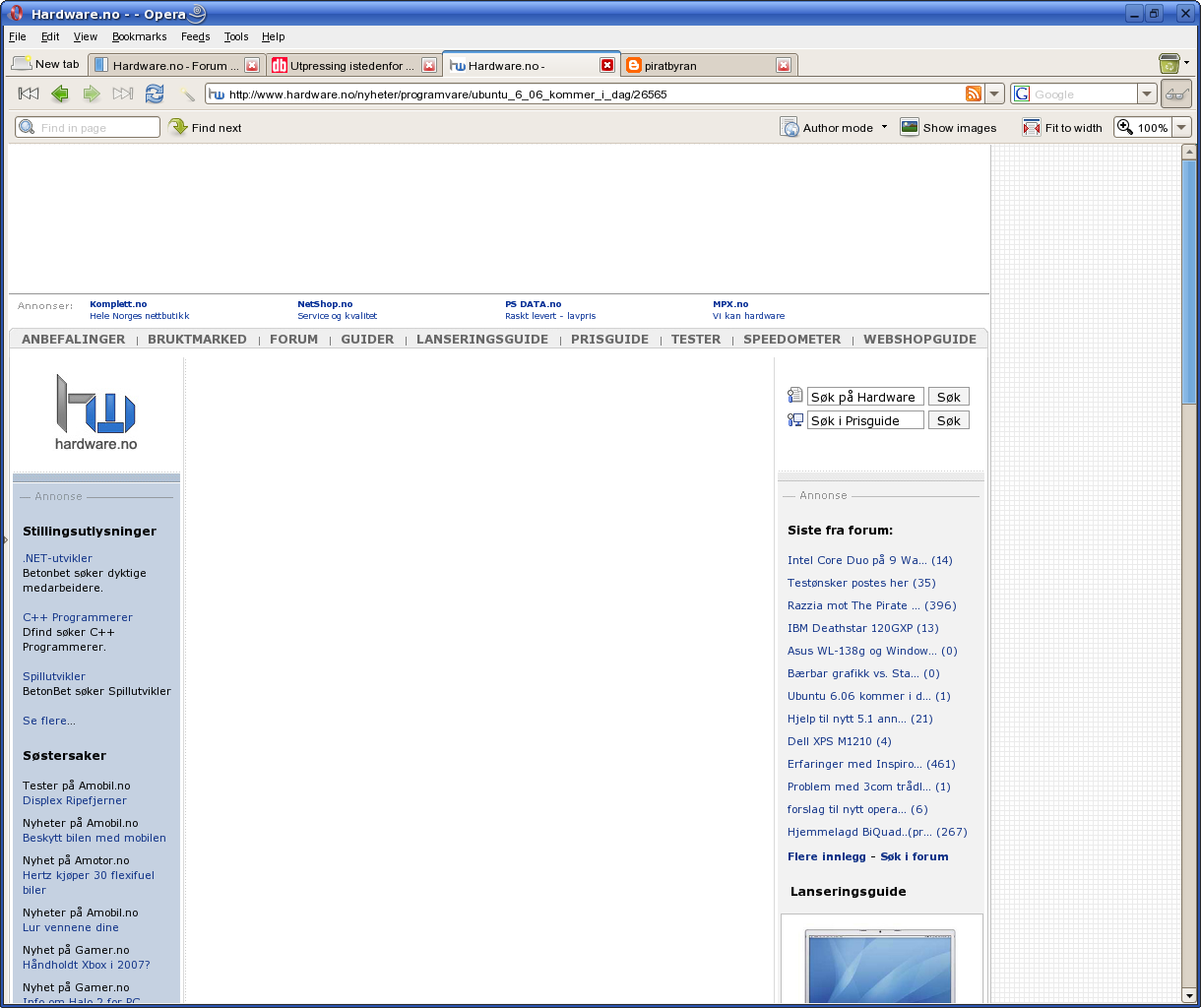The height and width of the screenshot is (1008, 1201).
Task: Toggle Author mode
Action: coord(827,127)
